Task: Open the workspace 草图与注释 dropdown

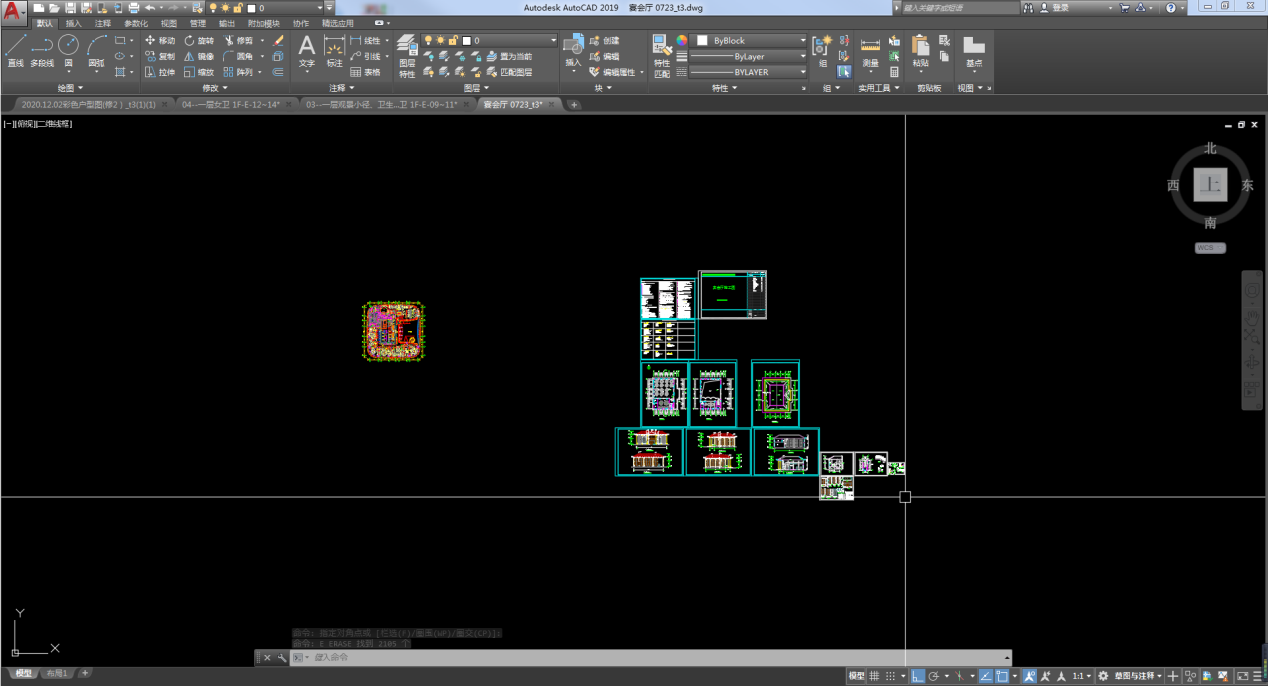Action: (x=1137, y=676)
